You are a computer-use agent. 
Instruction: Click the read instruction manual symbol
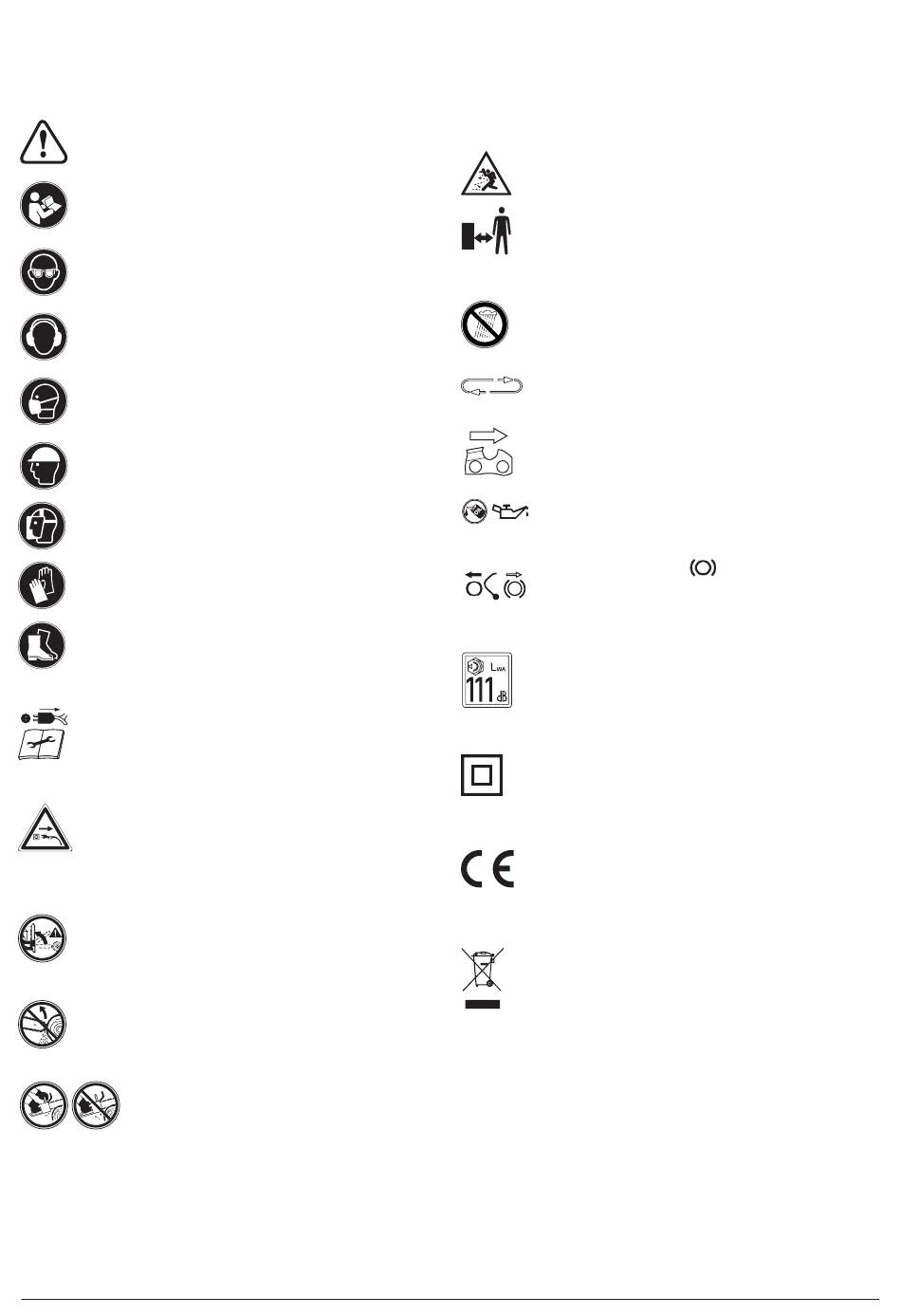point(44,205)
